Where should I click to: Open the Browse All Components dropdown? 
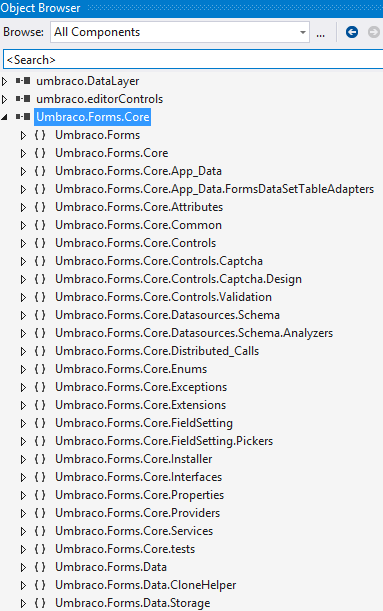(180, 32)
